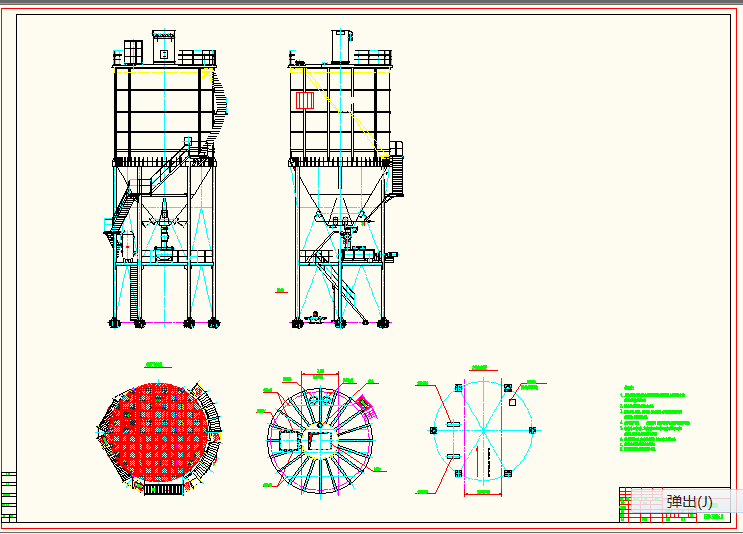The height and width of the screenshot is (534, 743).
Task: Click the ground-level discharge unit under right silo
Action: tap(318, 318)
